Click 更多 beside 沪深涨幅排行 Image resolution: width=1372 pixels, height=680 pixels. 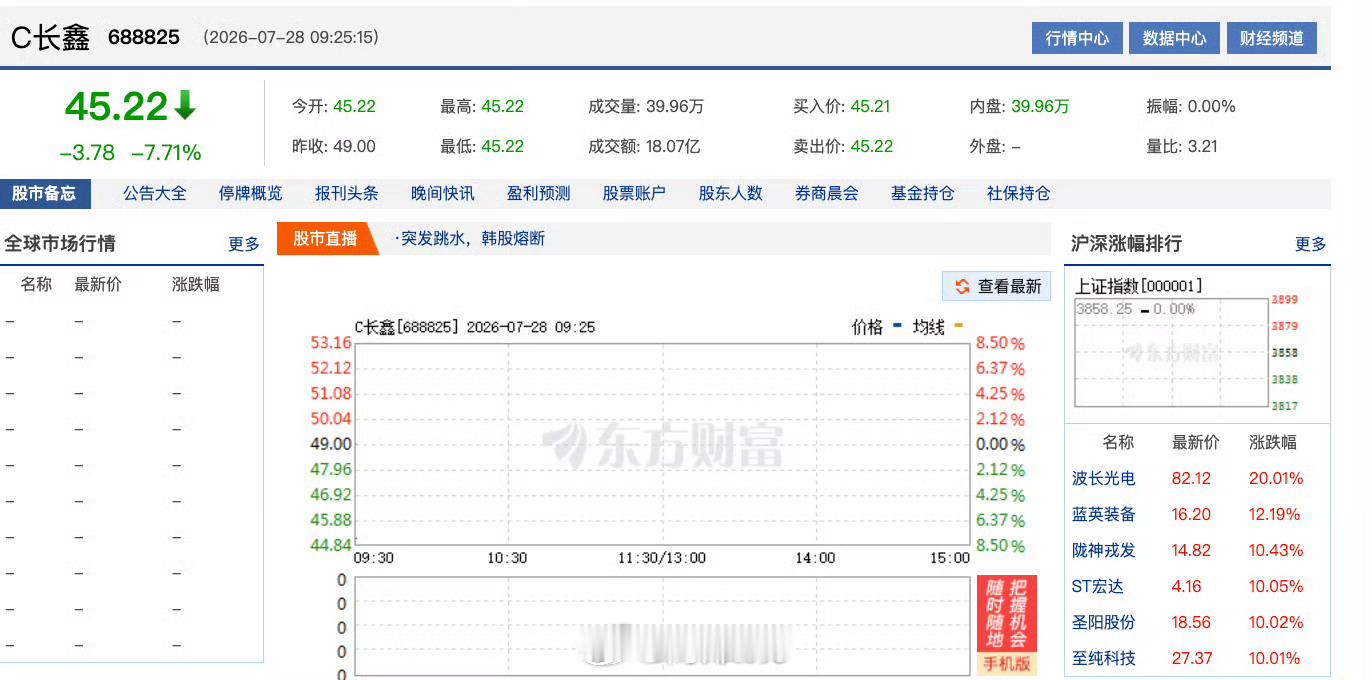click(1311, 244)
